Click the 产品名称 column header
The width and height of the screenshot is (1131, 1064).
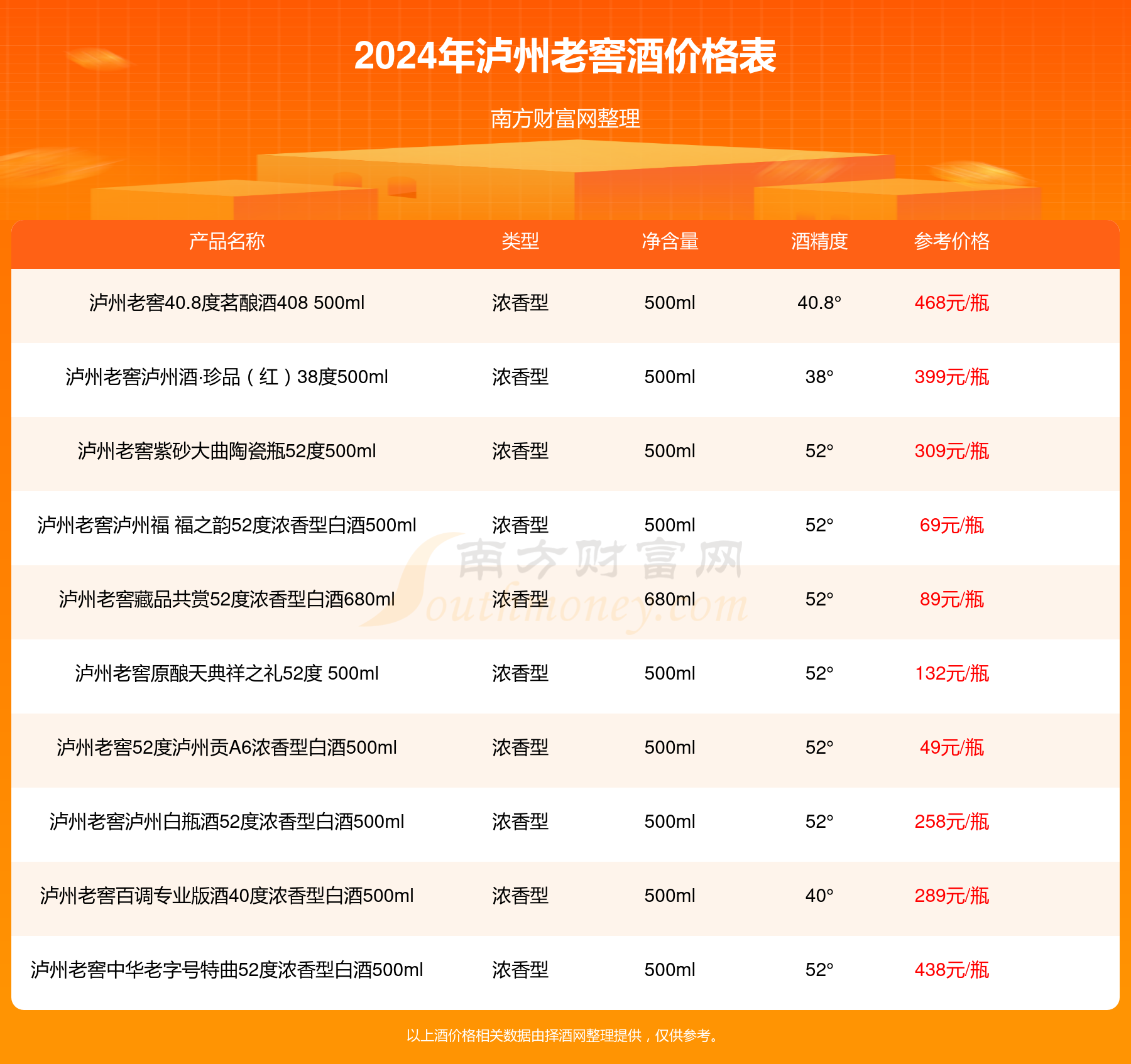point(227,241)
